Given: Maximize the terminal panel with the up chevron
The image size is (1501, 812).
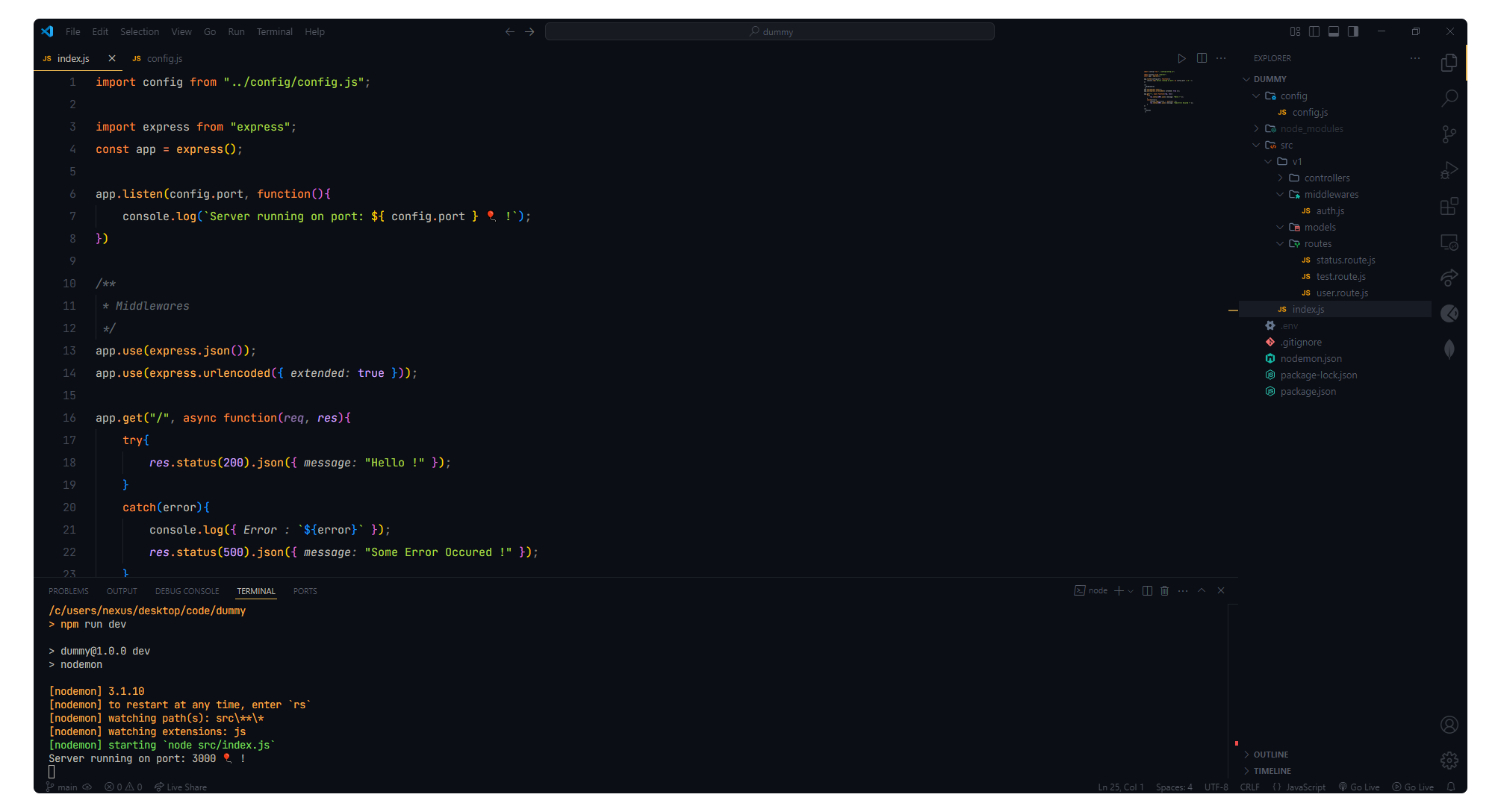Looking at the screenshot, I should coord(1202,591).
